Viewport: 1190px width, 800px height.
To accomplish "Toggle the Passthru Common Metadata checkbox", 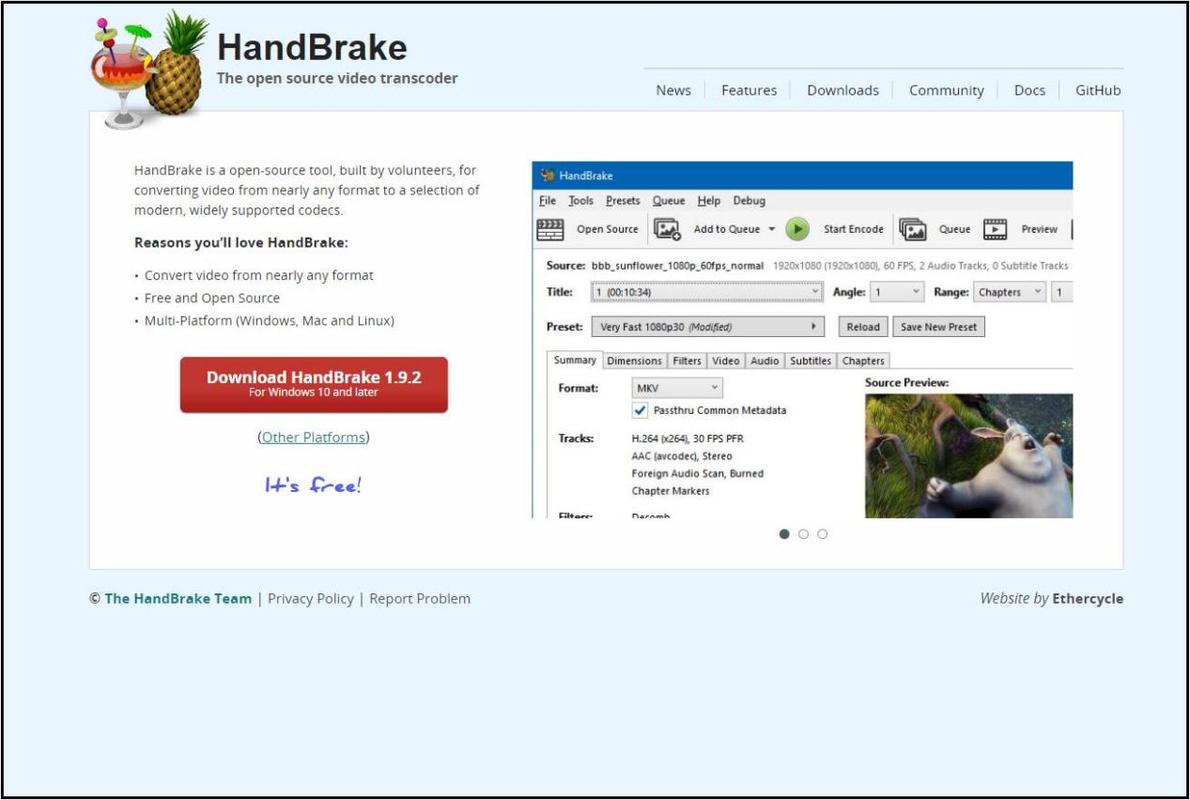I will pos(640,410).
